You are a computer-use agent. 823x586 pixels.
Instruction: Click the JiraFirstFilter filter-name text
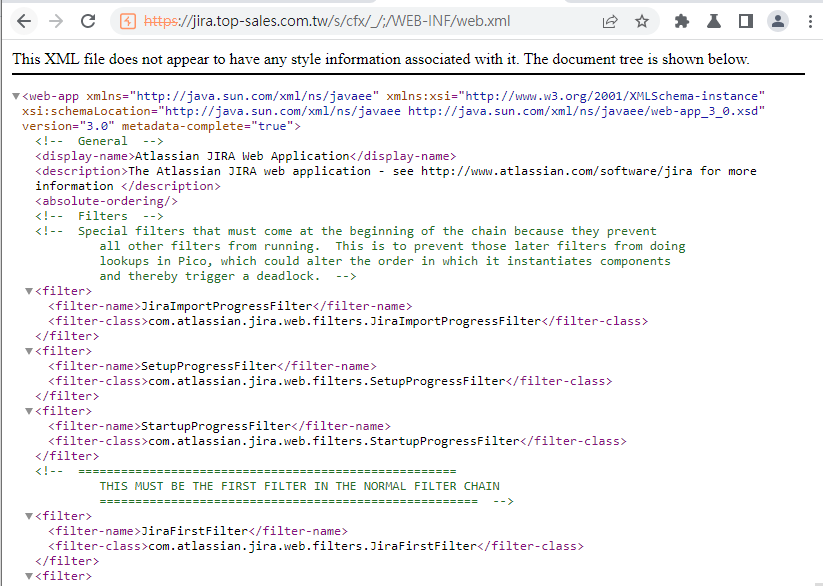coord(195,531)
